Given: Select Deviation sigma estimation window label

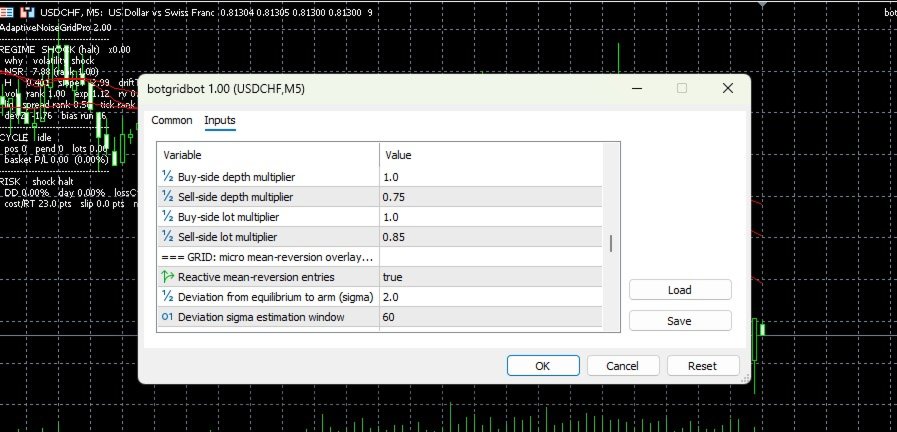Looking at the screenshot, I should pyautogui.click(x=261, y=317).
